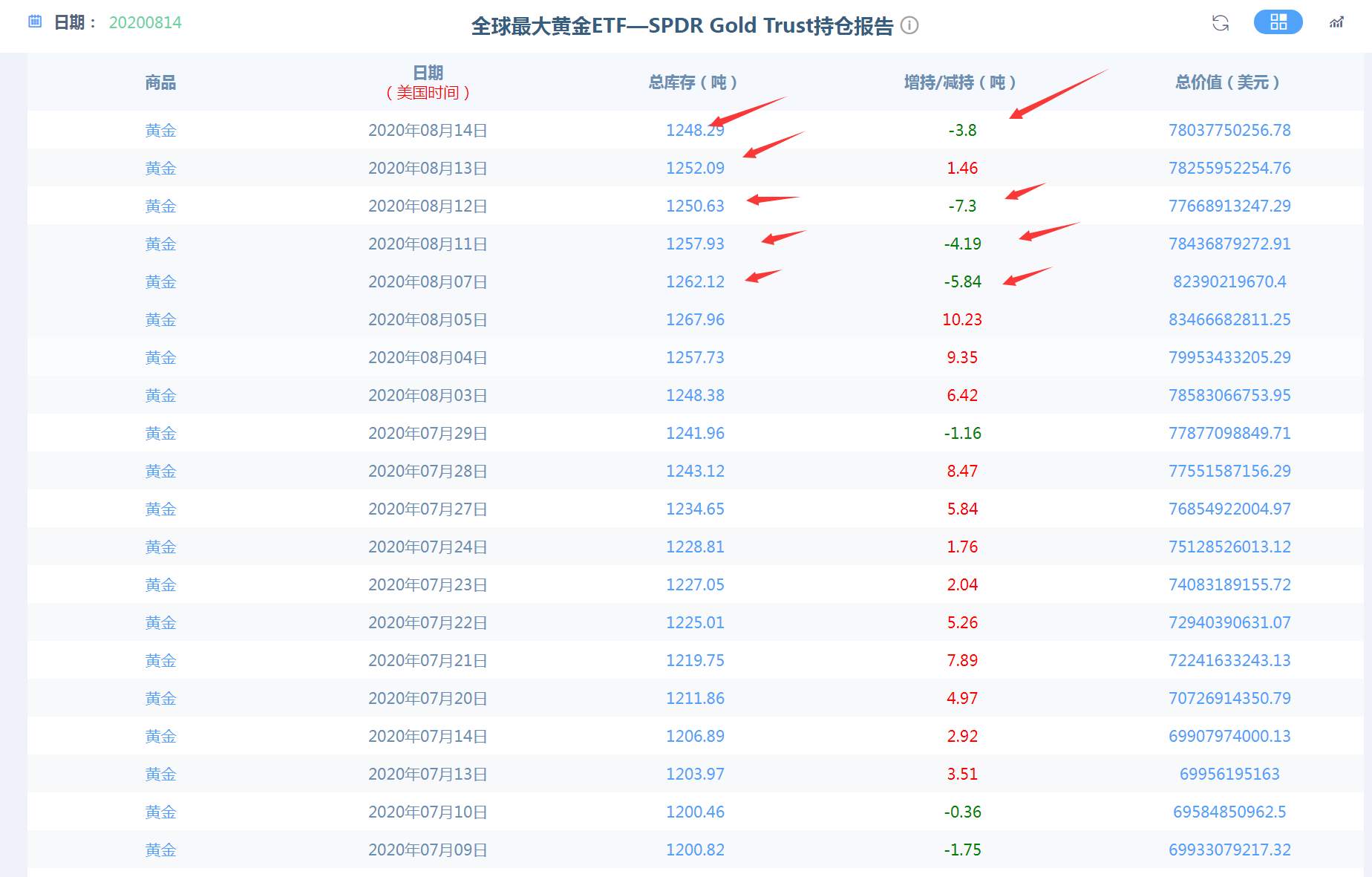1372x877 pixels.
Task: Click change value 6.42
Action: [962, 396]
